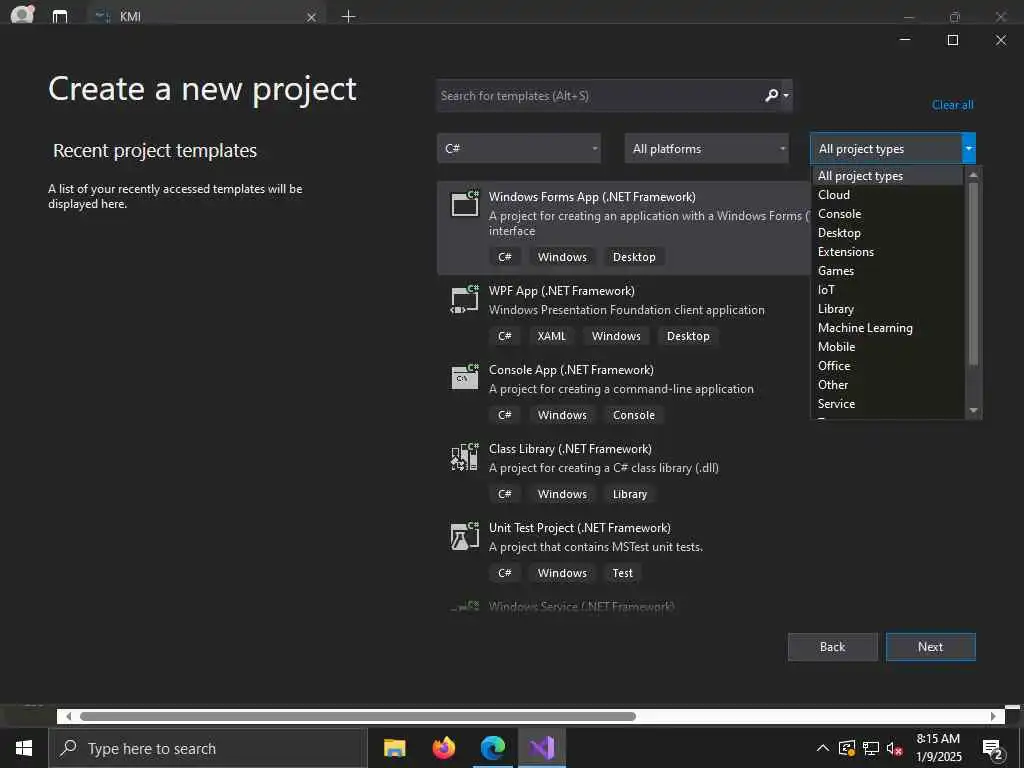Click the Clear all link
The image size is (1024, 768).
point(953,104)
